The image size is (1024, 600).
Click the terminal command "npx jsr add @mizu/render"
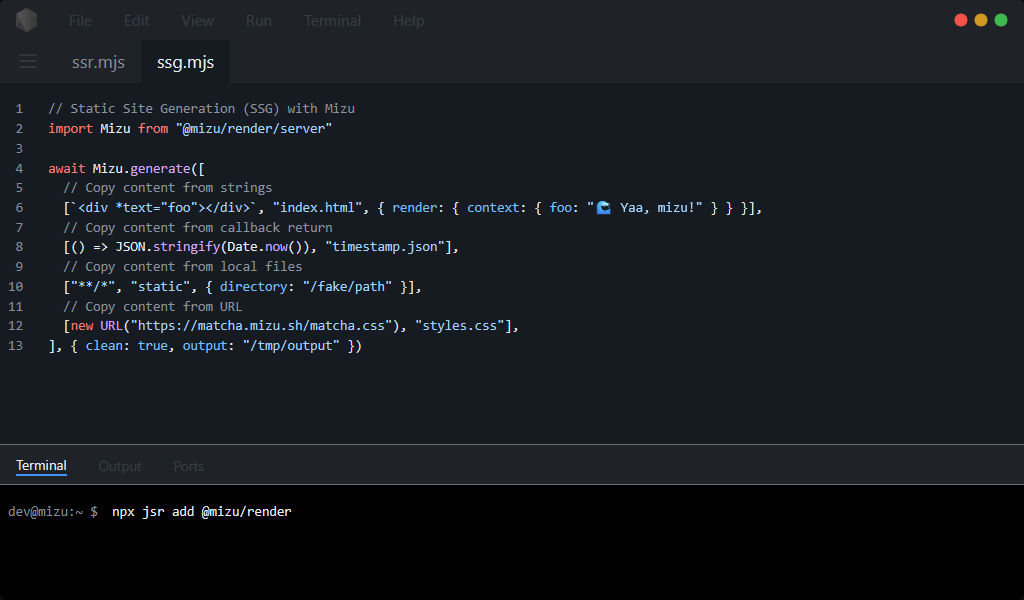tap(202, 512)
